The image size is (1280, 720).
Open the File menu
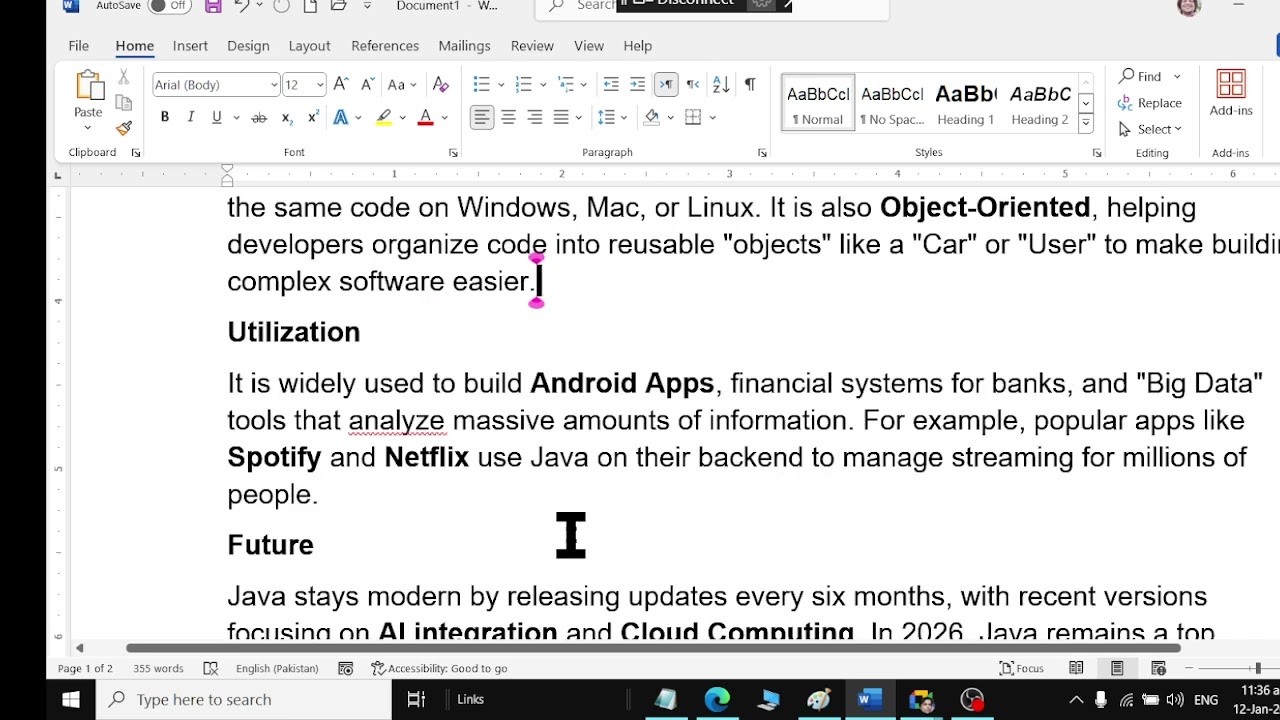(x=78, y=46)
